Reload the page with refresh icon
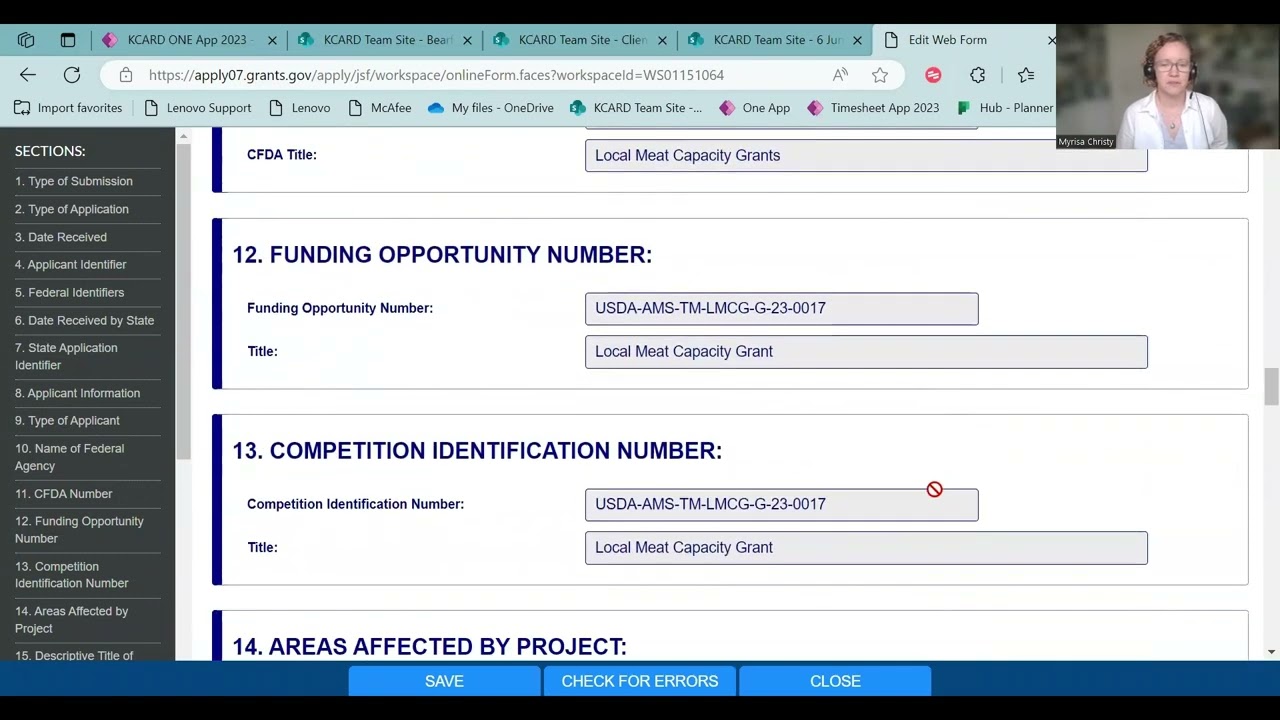 [72, 75]
